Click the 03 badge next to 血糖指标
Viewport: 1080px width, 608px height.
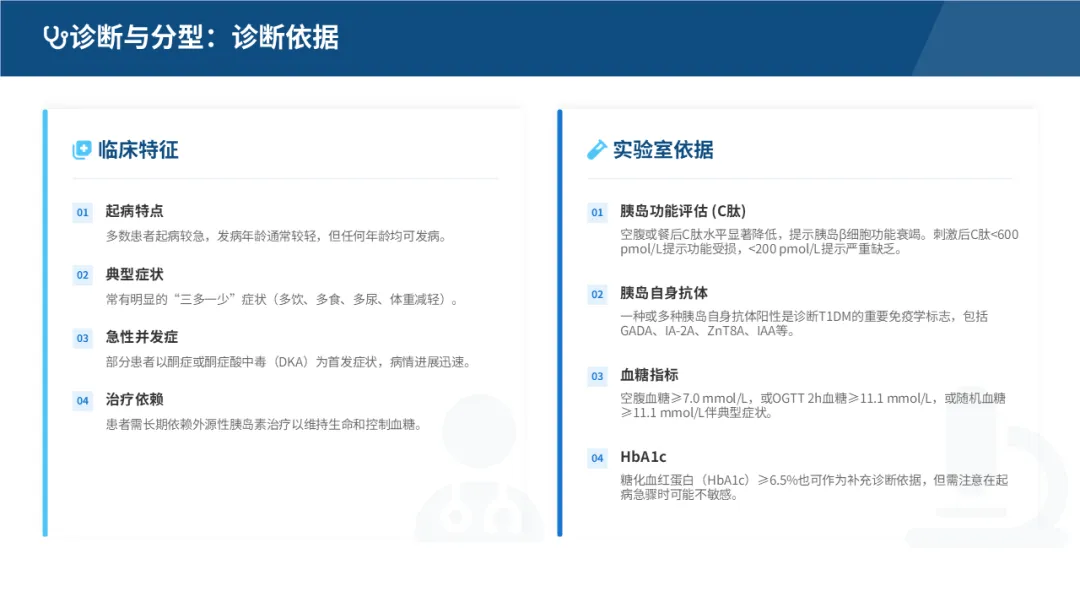[x=597, y=376]
